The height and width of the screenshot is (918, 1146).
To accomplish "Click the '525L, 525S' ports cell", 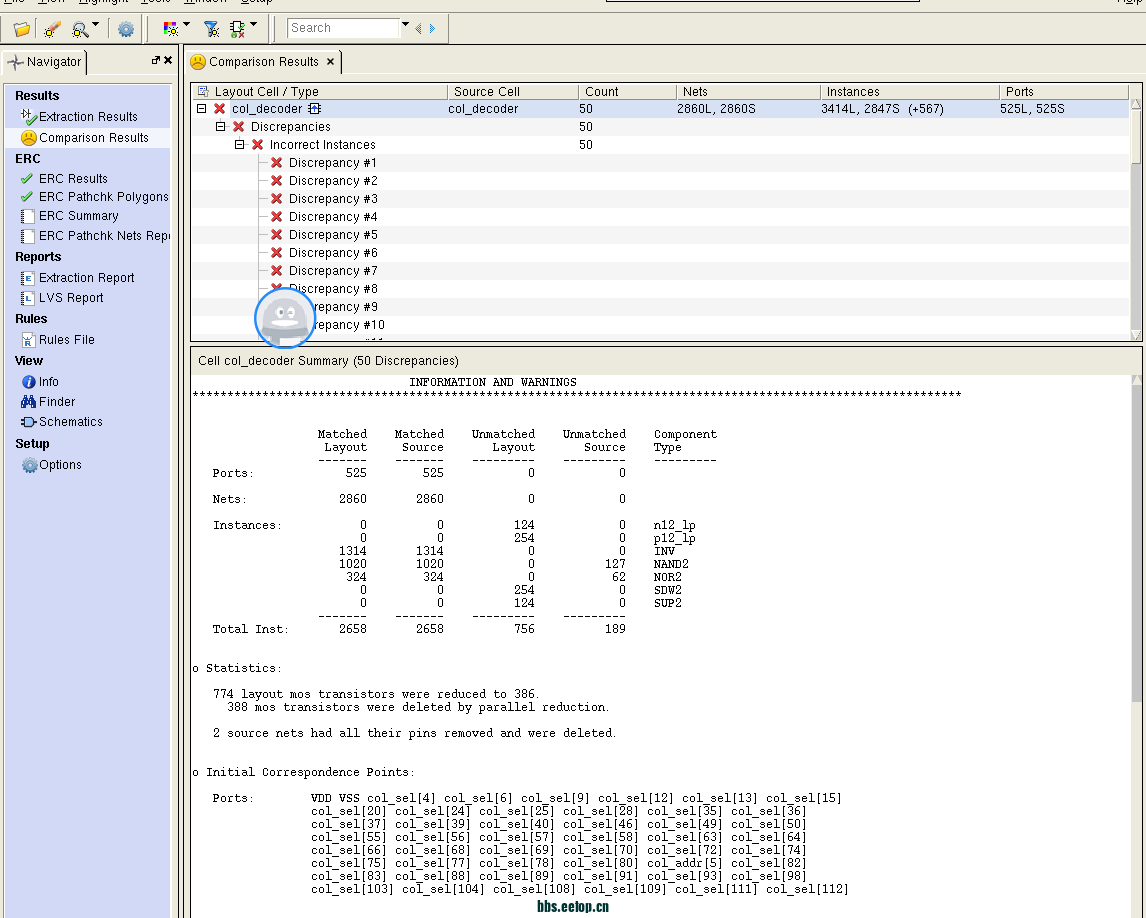I will tap(1032, 109).
